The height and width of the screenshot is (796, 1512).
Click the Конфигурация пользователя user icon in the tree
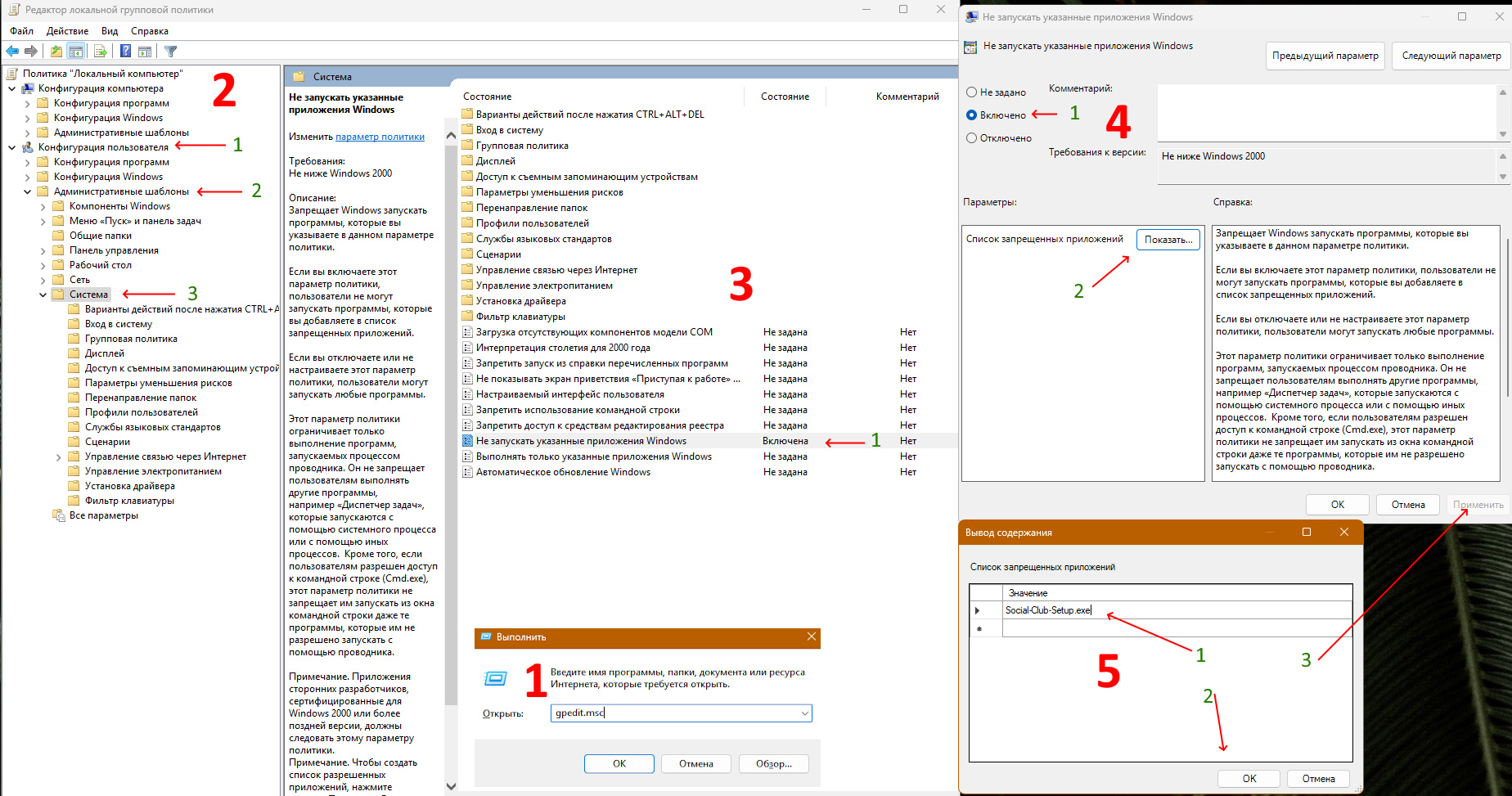[x=28, y=147]
